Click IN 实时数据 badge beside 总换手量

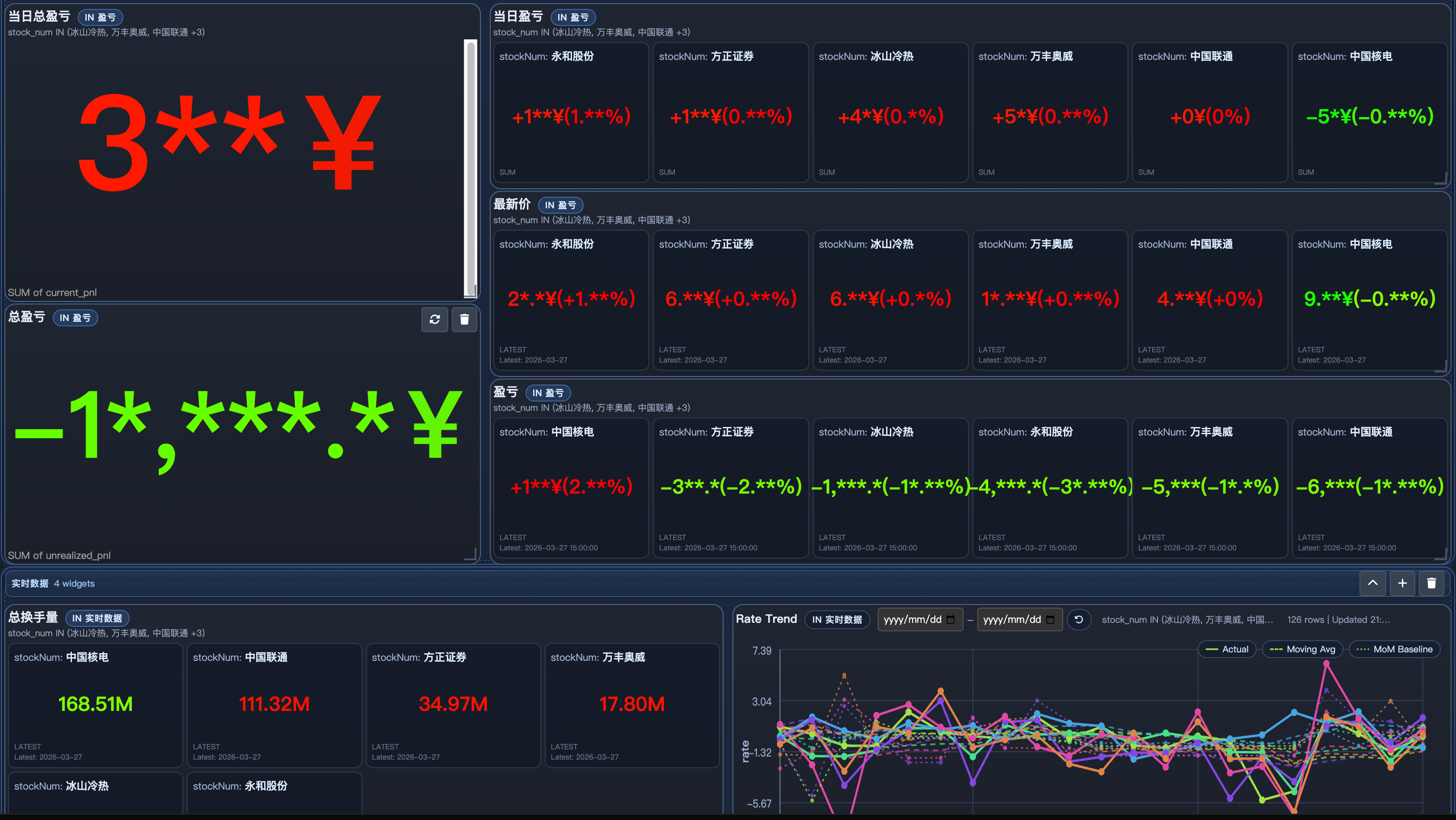[x=97, y=618]
